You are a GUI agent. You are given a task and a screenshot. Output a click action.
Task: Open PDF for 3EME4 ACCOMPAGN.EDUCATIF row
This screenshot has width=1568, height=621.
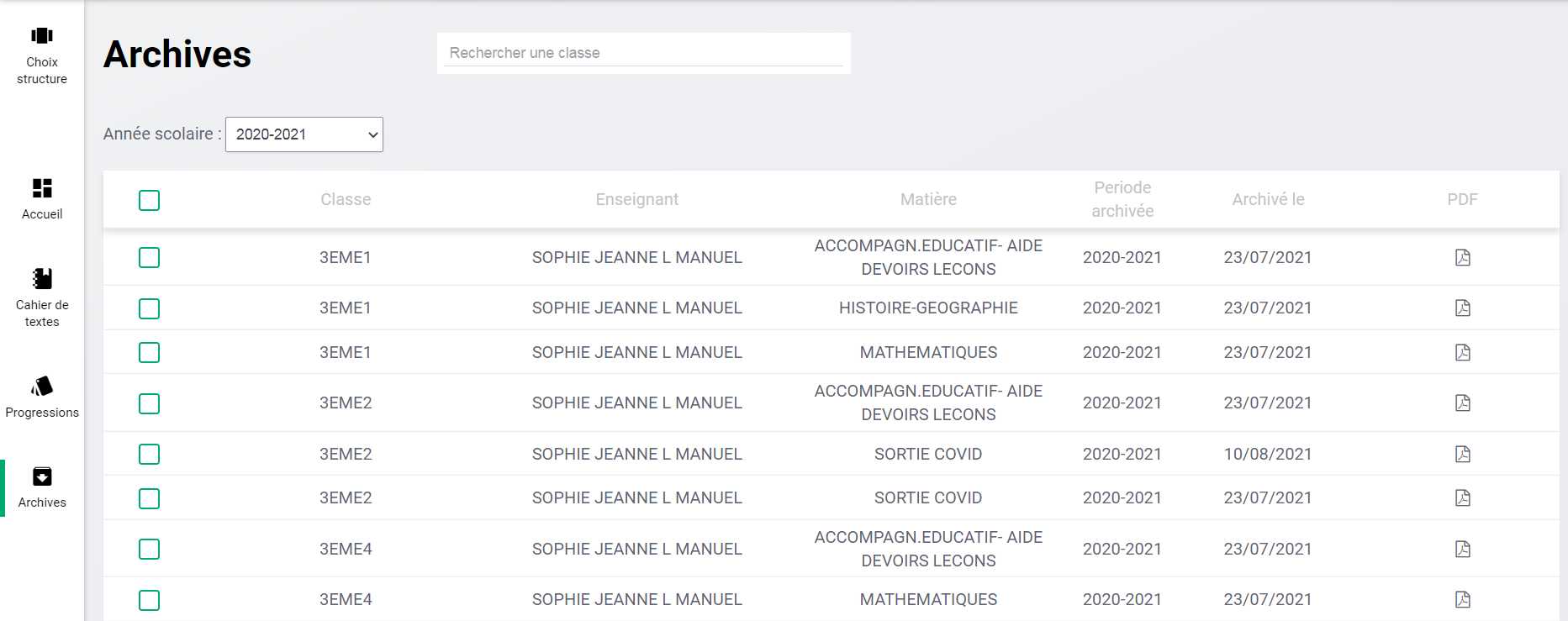tap(1463, 549)
